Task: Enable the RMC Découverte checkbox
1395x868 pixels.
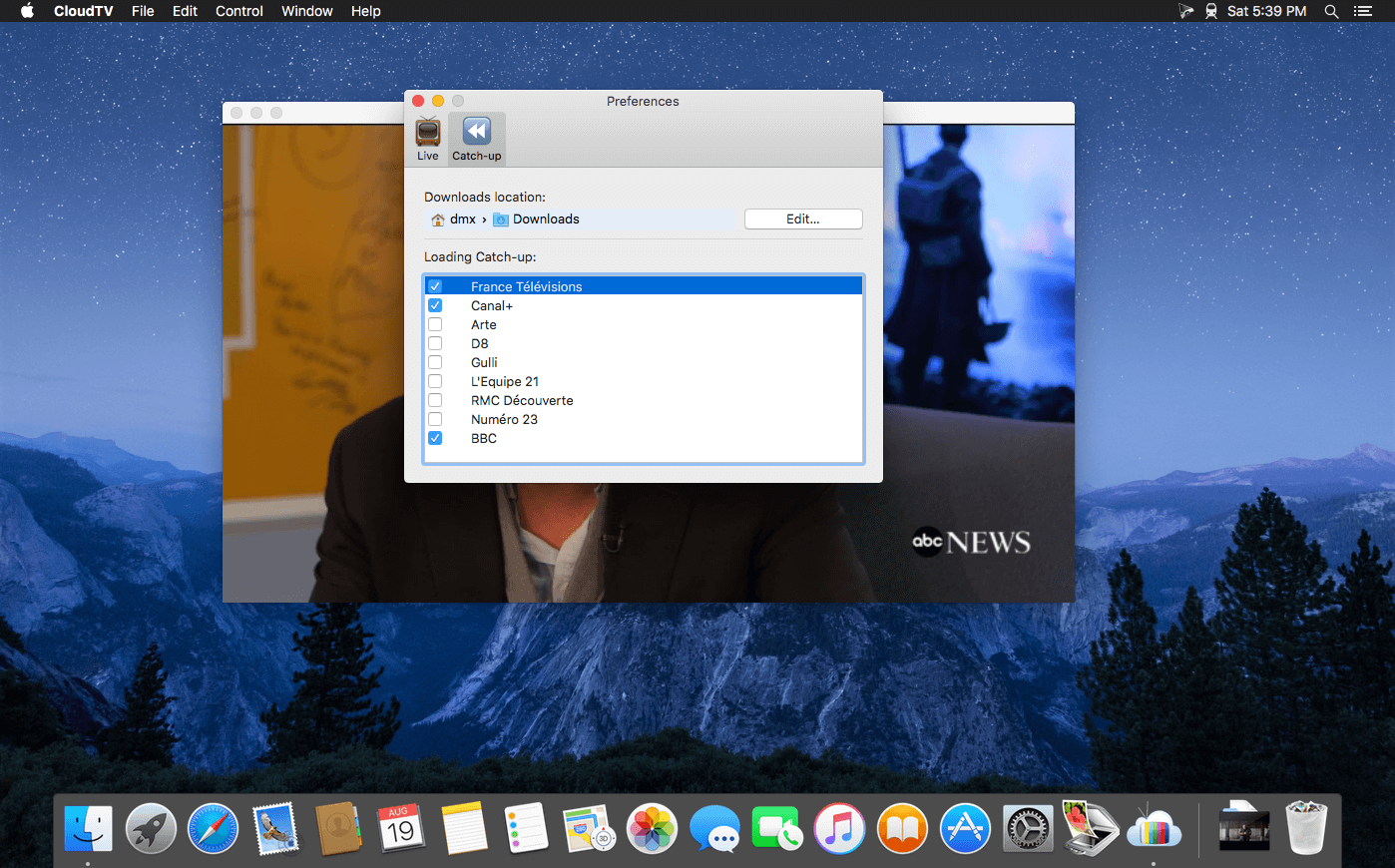Action: click(435, 400)
